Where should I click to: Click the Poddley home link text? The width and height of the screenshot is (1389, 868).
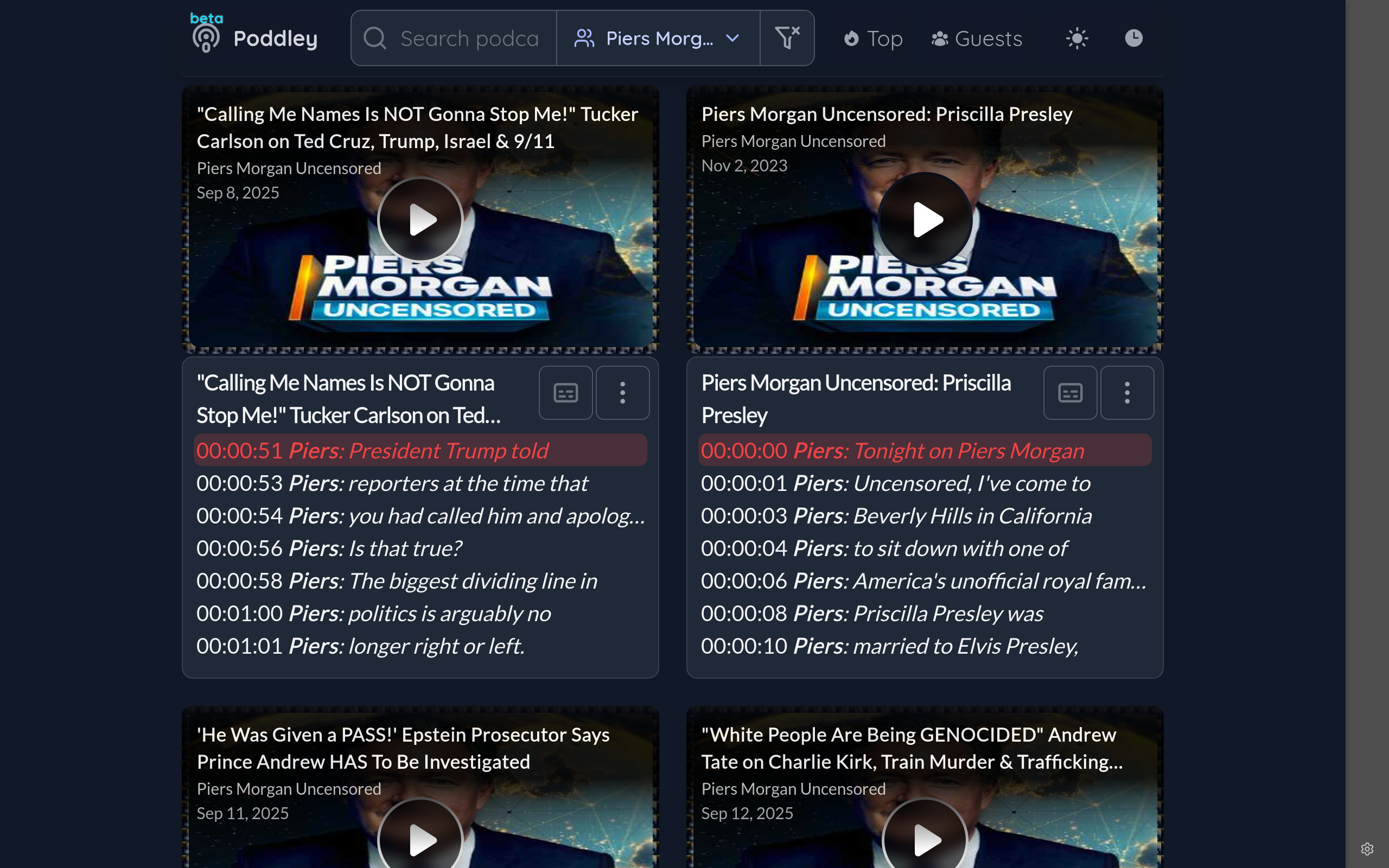click(275, 39)
